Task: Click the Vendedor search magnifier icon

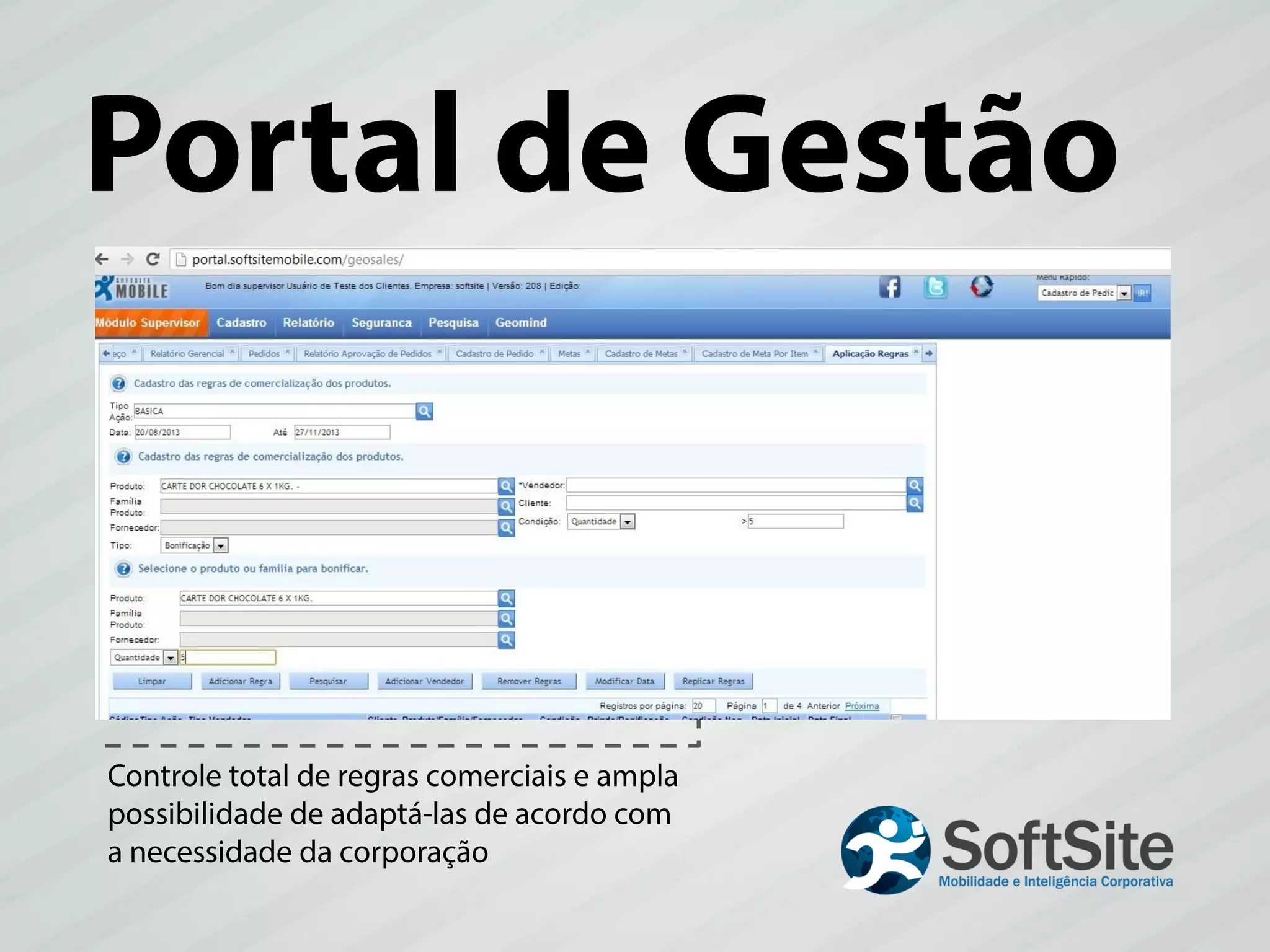Action: pyautogui.click(x=915, y=486)
